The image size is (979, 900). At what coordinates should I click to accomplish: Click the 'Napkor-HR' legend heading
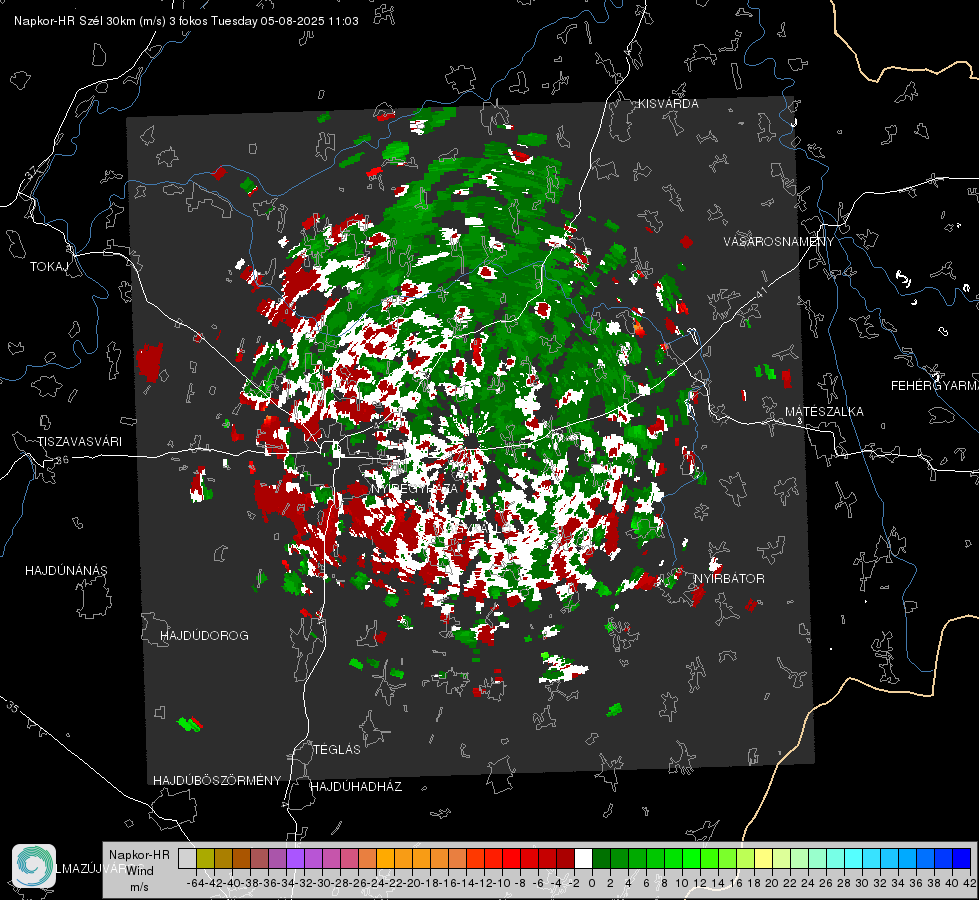139,855
